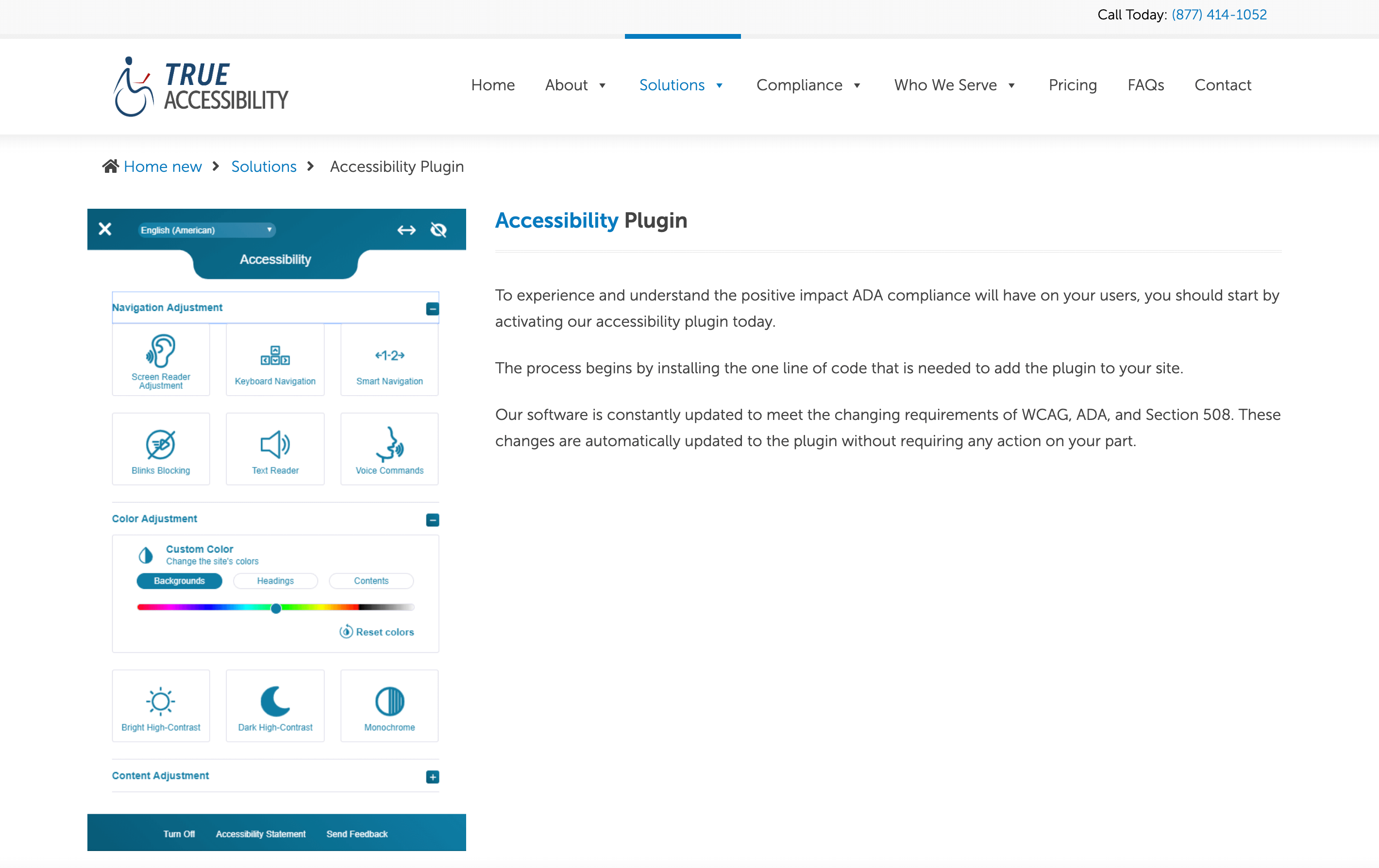Collapse Color Adjustment section minus icon

point(432,520)
